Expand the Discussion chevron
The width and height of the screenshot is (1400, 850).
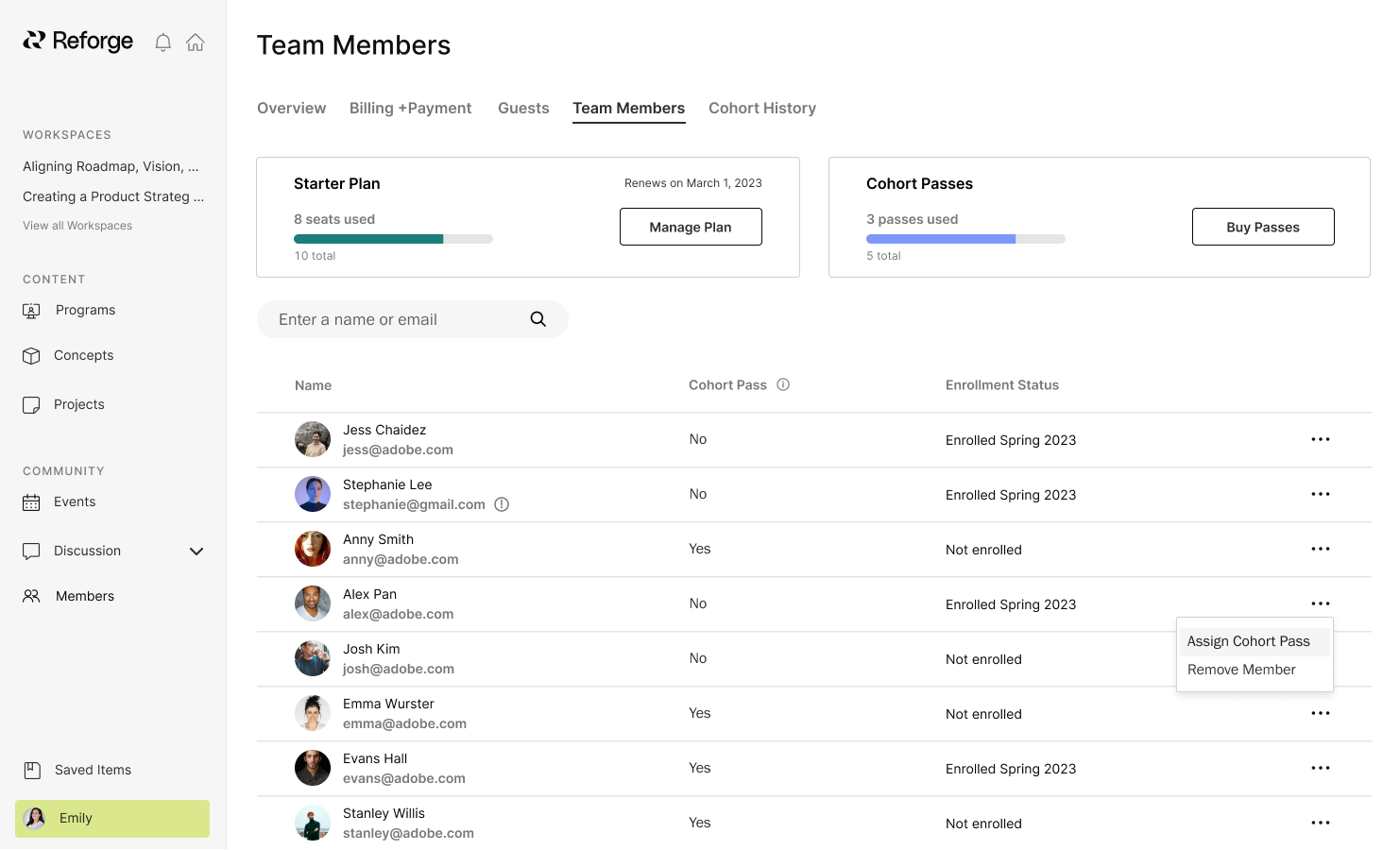(196, 552)
